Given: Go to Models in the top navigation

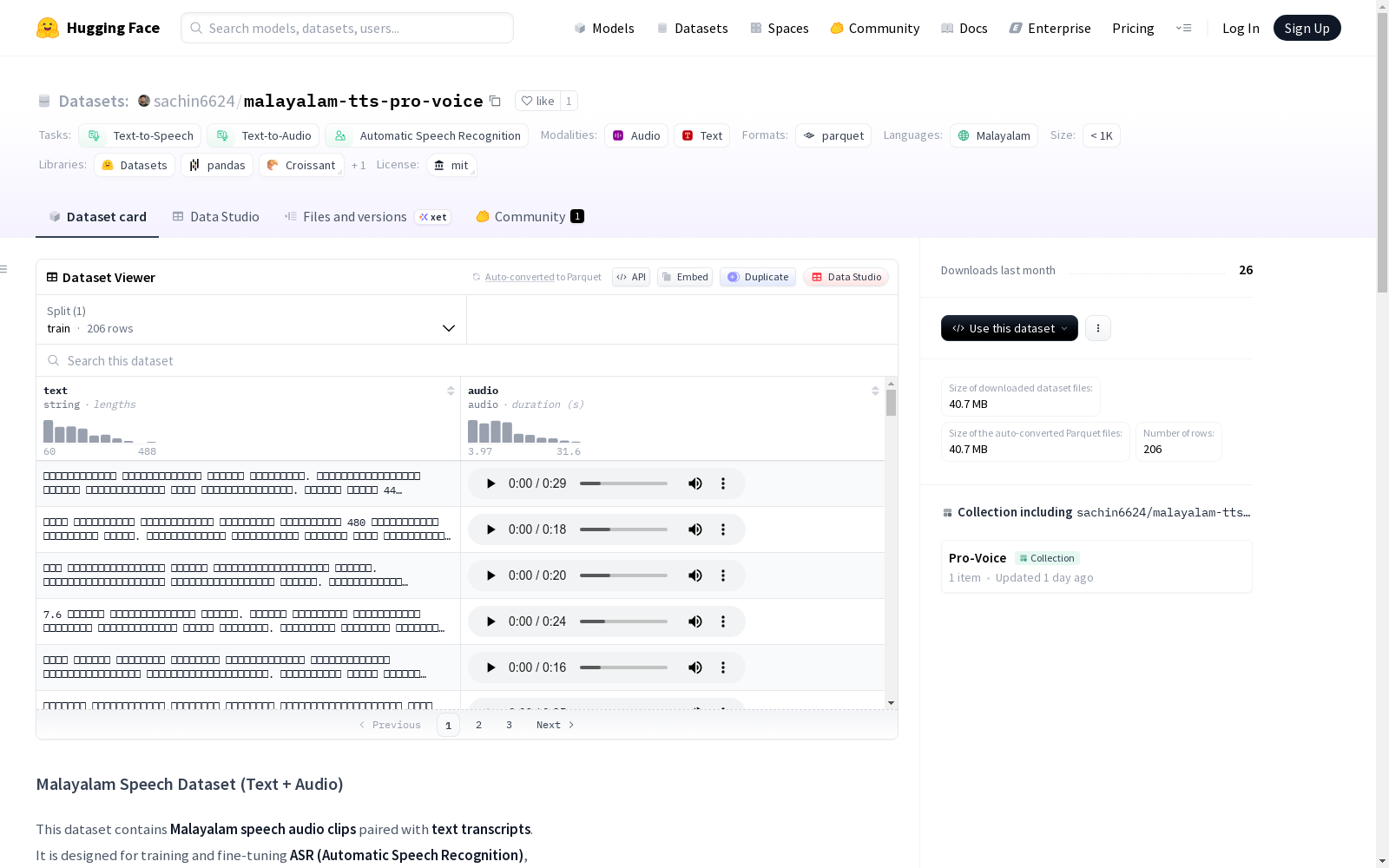Looking at the screenshot, I should (x=604, y=28).
